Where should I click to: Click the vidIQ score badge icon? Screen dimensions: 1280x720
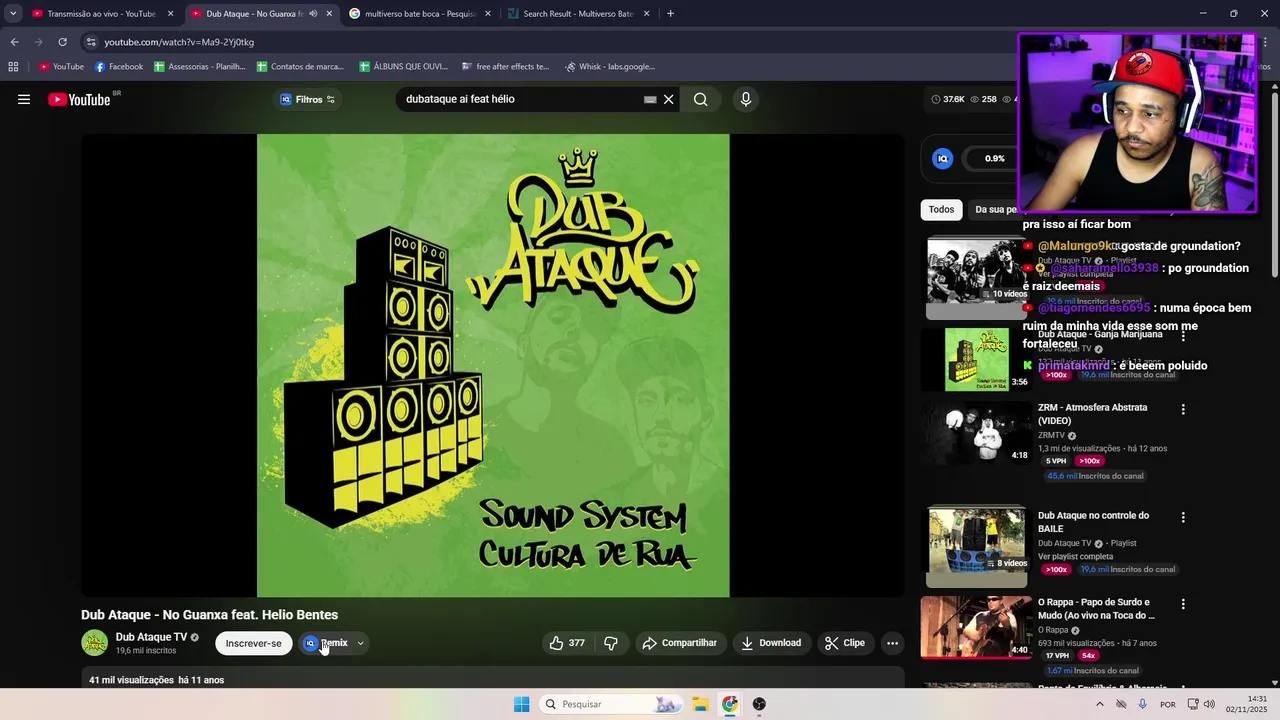942,158
